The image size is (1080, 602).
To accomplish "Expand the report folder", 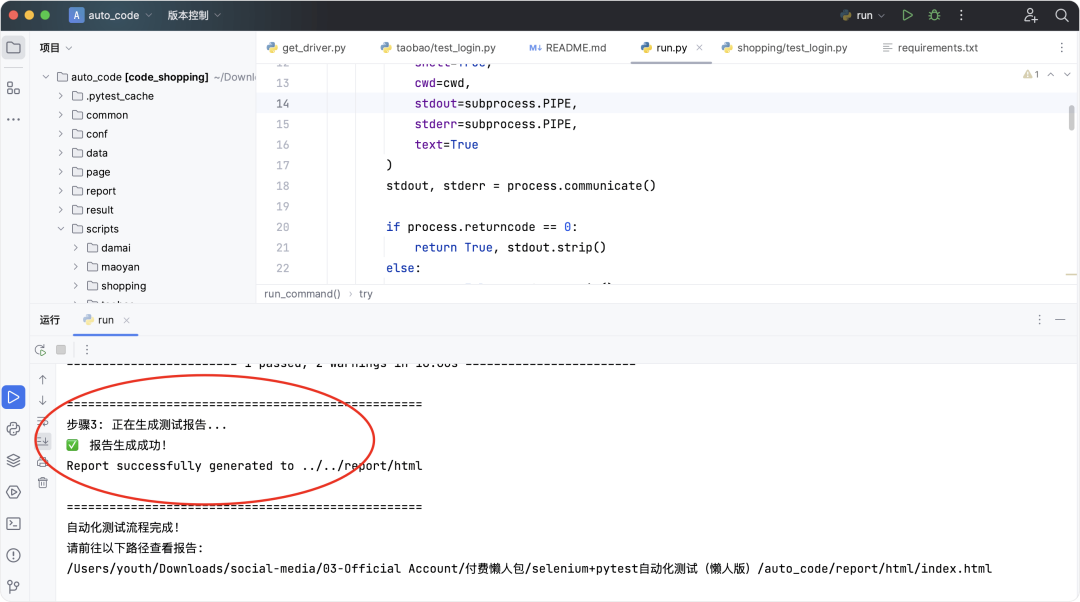I will click(61, 191).
